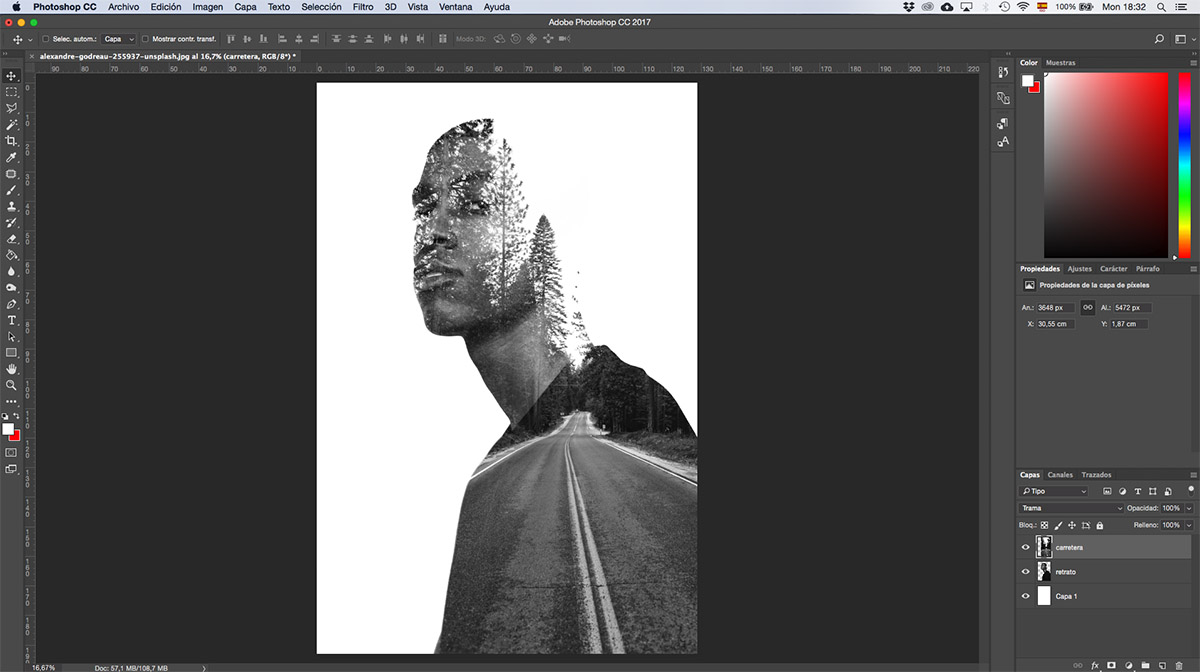This screenshot has height=672, width=1200.
Task: Select the horizontal Type tool
Action: [x=12, y=320]
